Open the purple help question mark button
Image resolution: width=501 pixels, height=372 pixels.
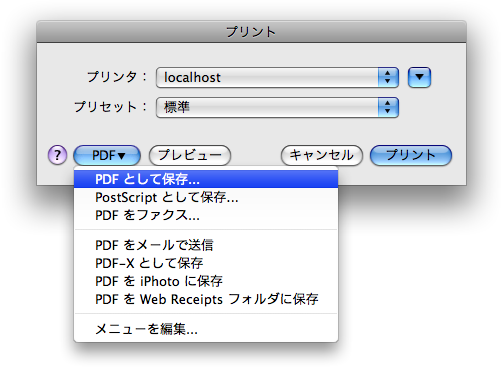[x=57, y=155]
